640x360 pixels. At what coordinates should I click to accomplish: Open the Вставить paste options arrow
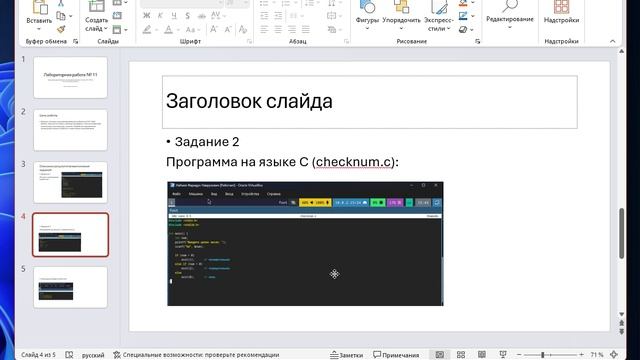[39, 29]
